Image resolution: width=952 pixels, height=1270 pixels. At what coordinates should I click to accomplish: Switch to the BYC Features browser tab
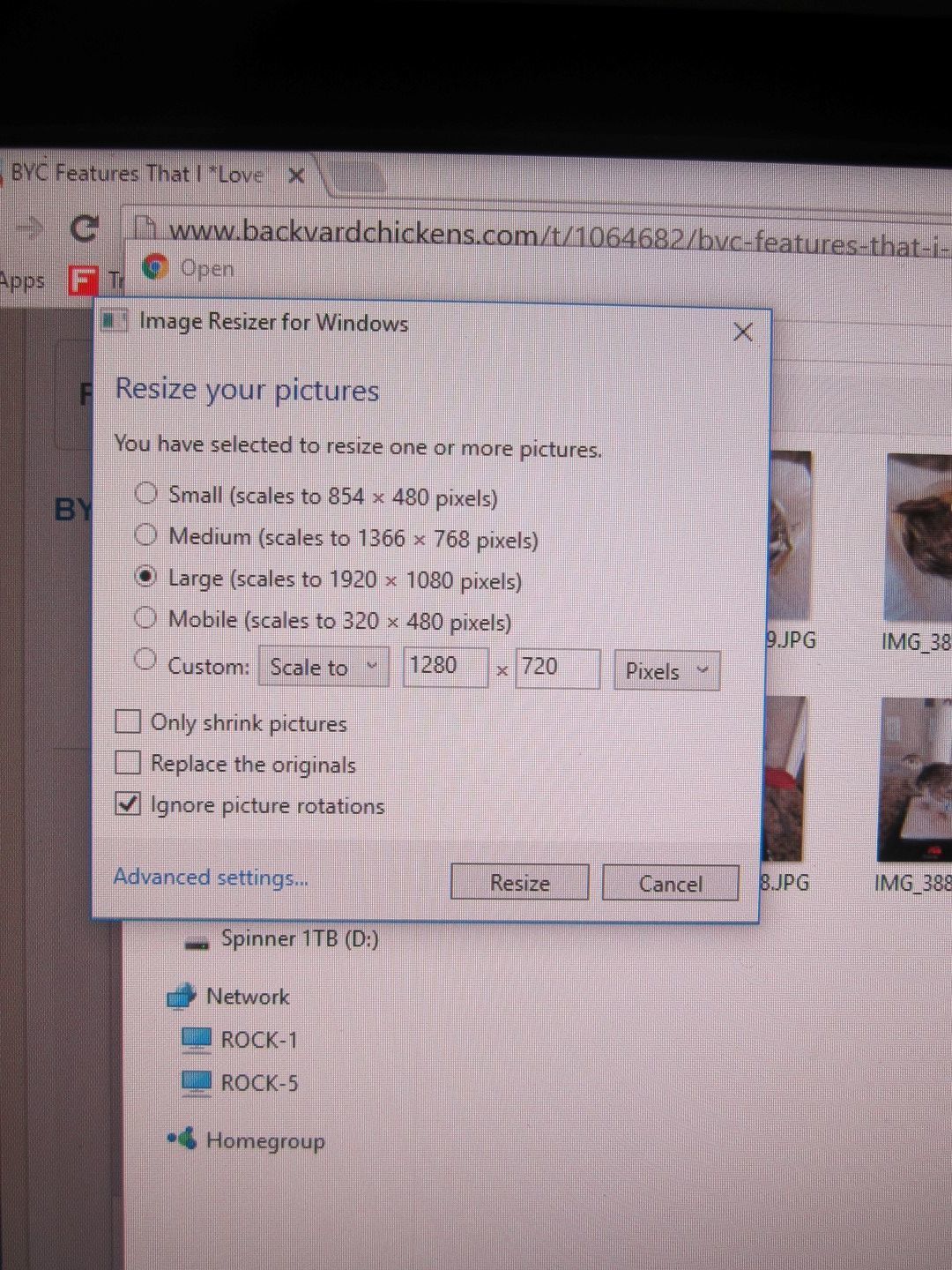[x=137, y=174]
